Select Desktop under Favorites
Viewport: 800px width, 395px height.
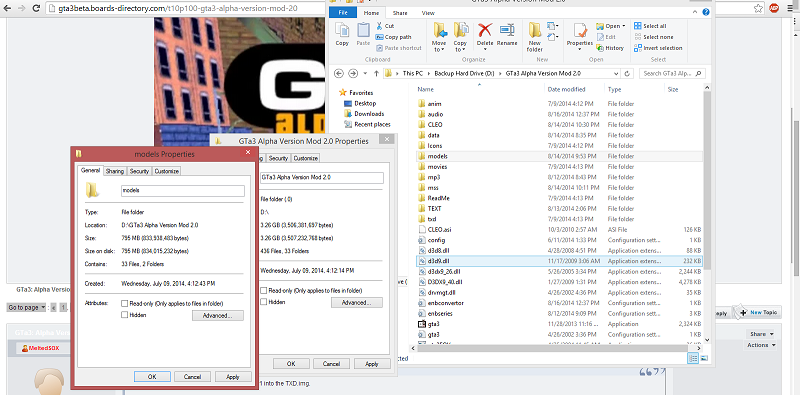coord(365,104)
